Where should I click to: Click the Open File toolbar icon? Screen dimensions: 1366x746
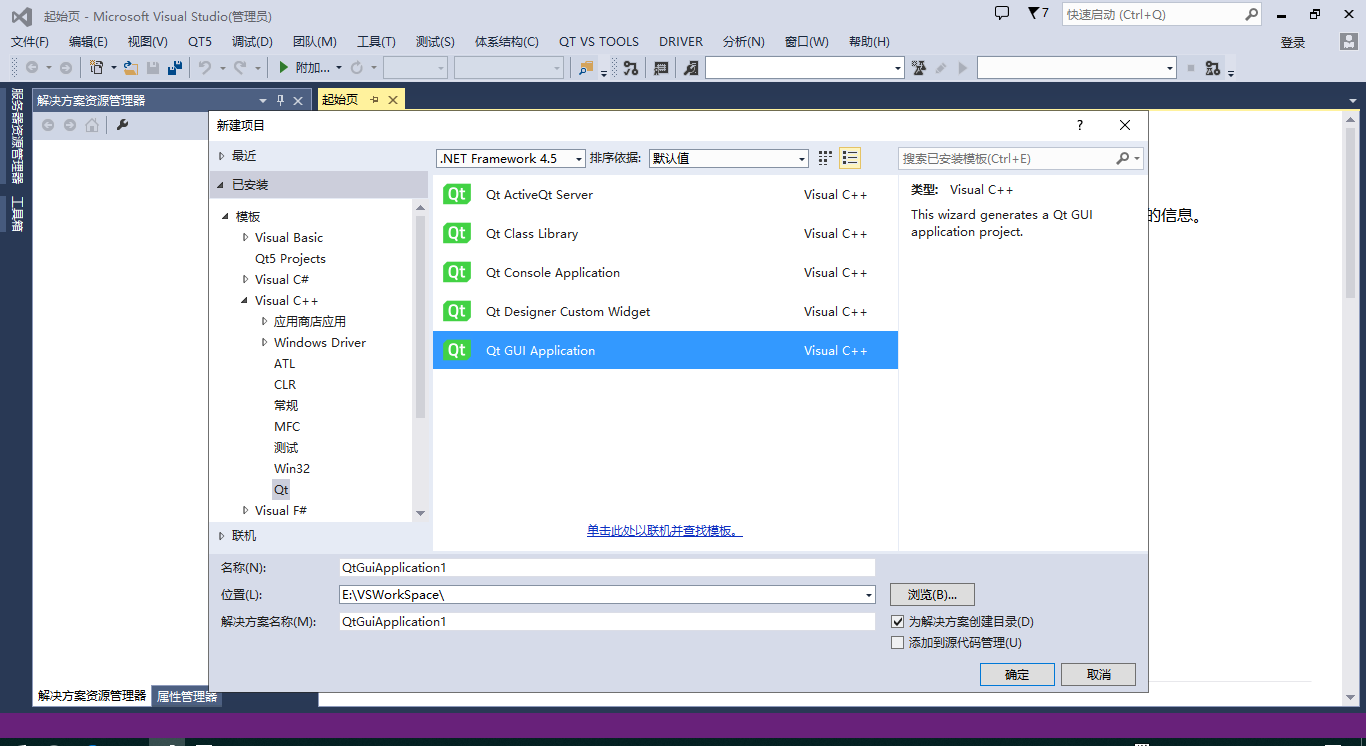(x=130, y=67)
